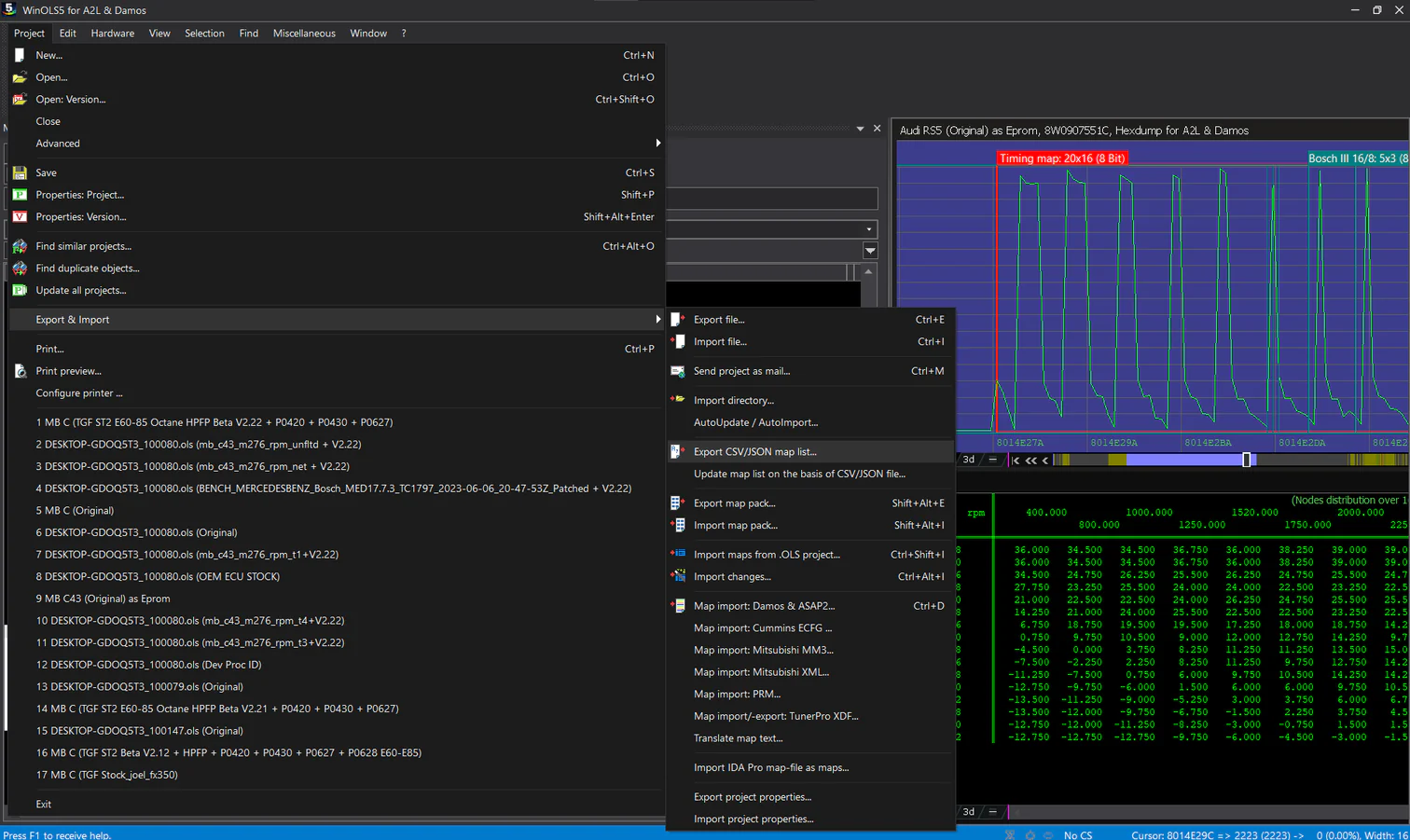Click the Save floppy disk icon
Viewport: 1410px width, 840px height.
tap(20, 172)
